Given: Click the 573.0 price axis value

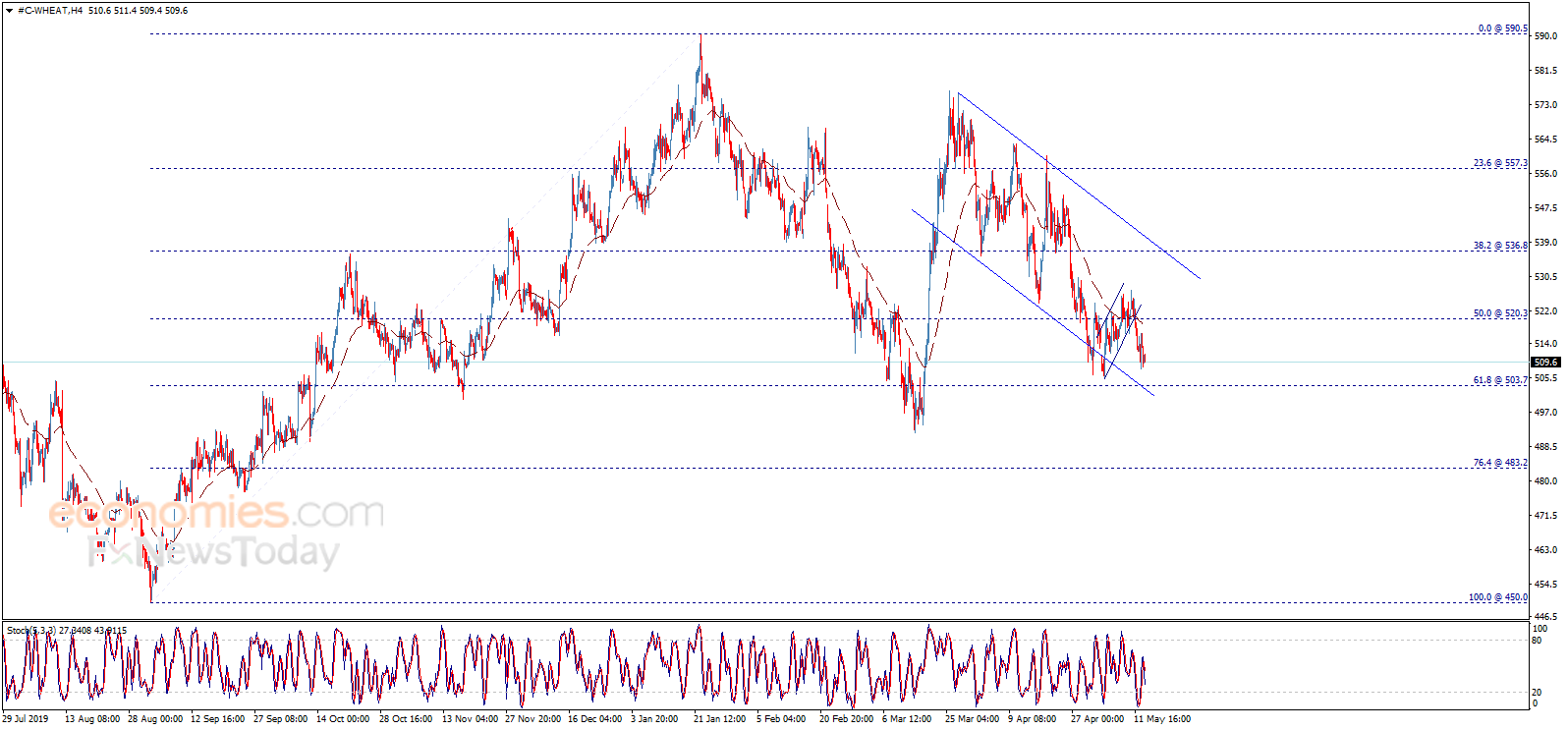Looking at the screenshot, I should click(x=1545, y=105).
